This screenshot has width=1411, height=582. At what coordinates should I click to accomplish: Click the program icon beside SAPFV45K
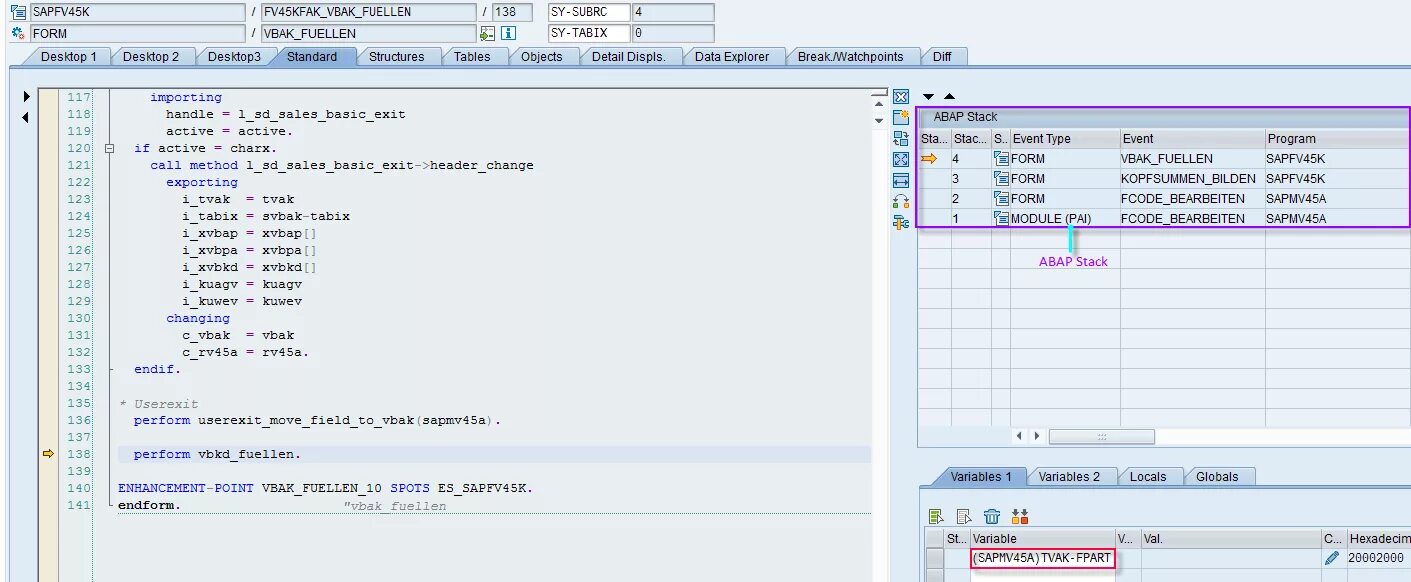pos(18,12)
